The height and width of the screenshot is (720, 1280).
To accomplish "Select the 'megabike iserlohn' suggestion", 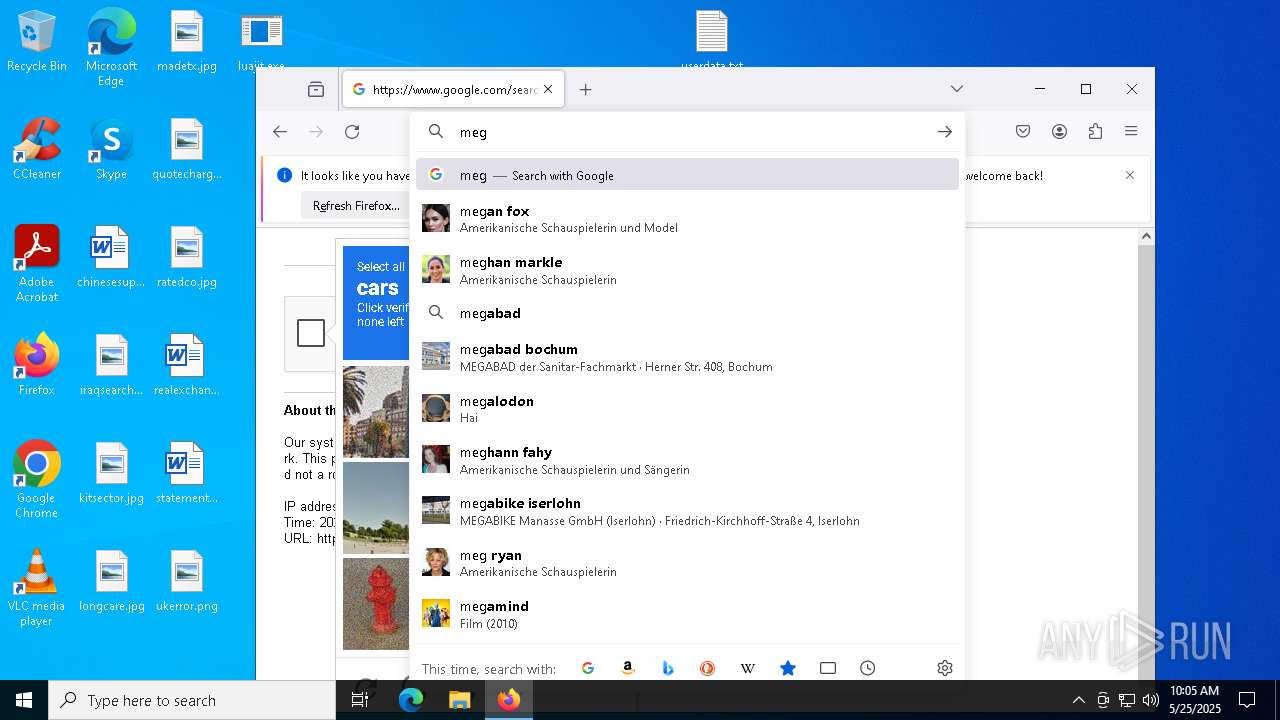I will 687,511.
